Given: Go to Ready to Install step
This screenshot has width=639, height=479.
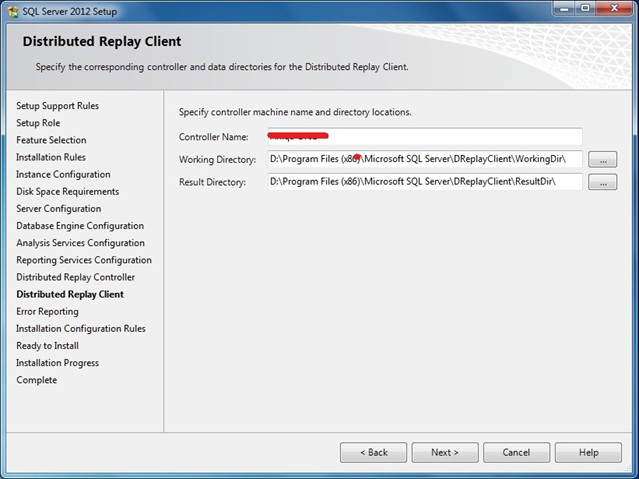Looking at the screenshot, I should pyautogui.click(x=48, y=346).
